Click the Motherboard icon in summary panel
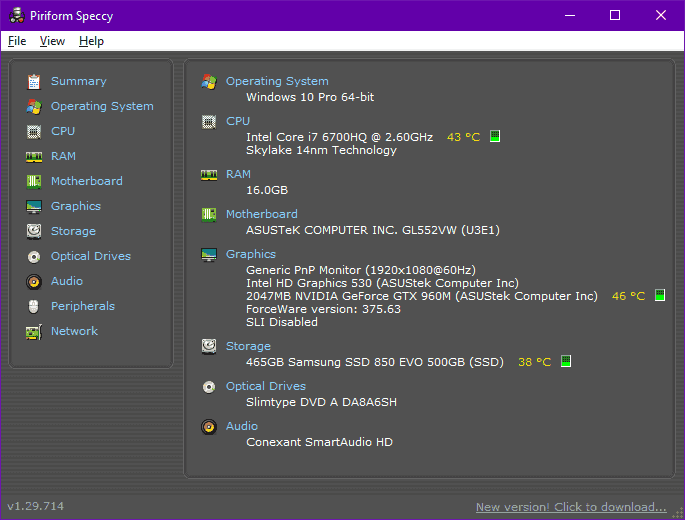This screenshot has height=520, width=685. tap(209, 215)
